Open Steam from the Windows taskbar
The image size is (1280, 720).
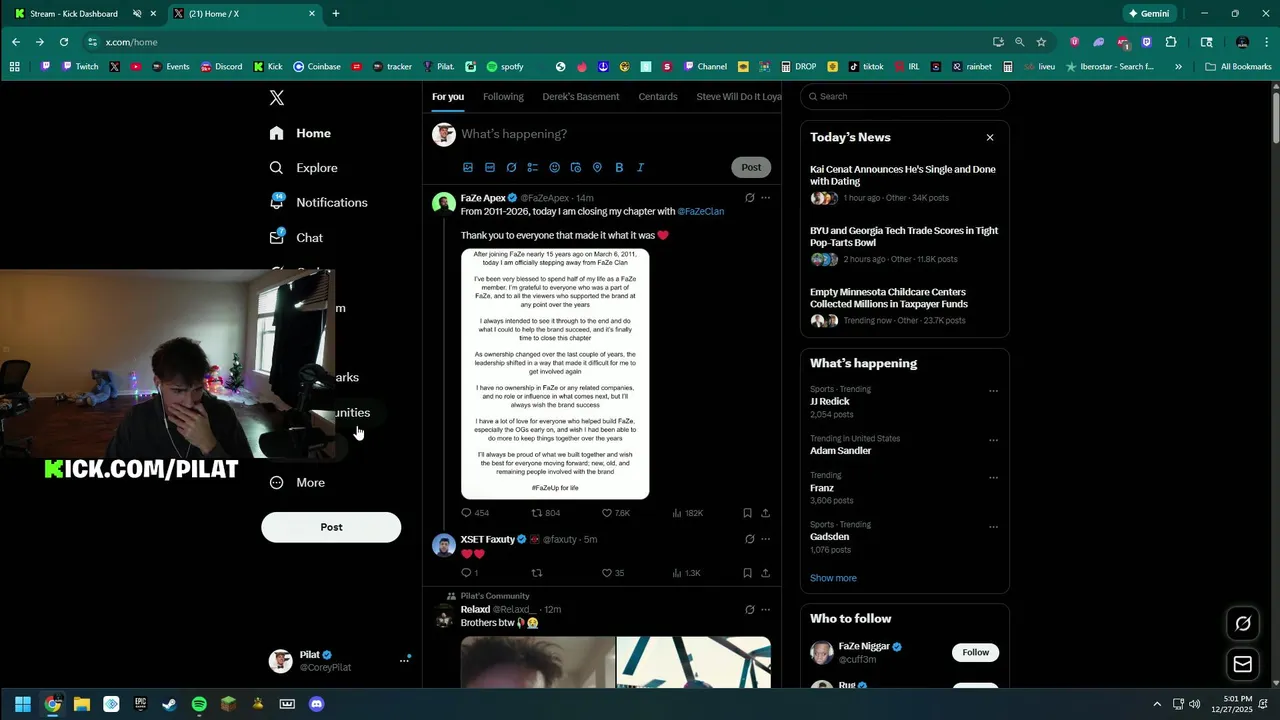pyautogui.click(x=169, y=704)
